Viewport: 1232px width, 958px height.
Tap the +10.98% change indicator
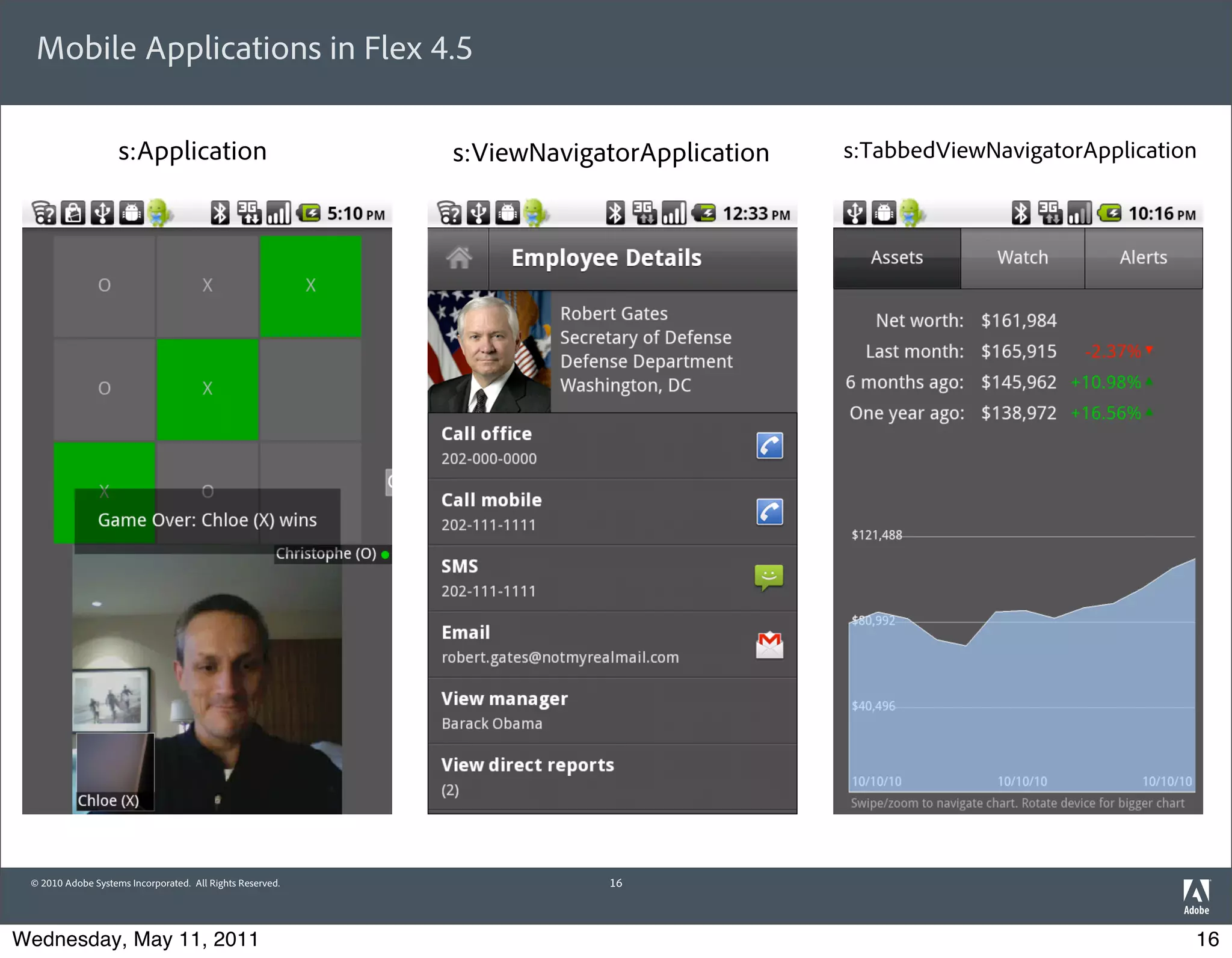1112,382
